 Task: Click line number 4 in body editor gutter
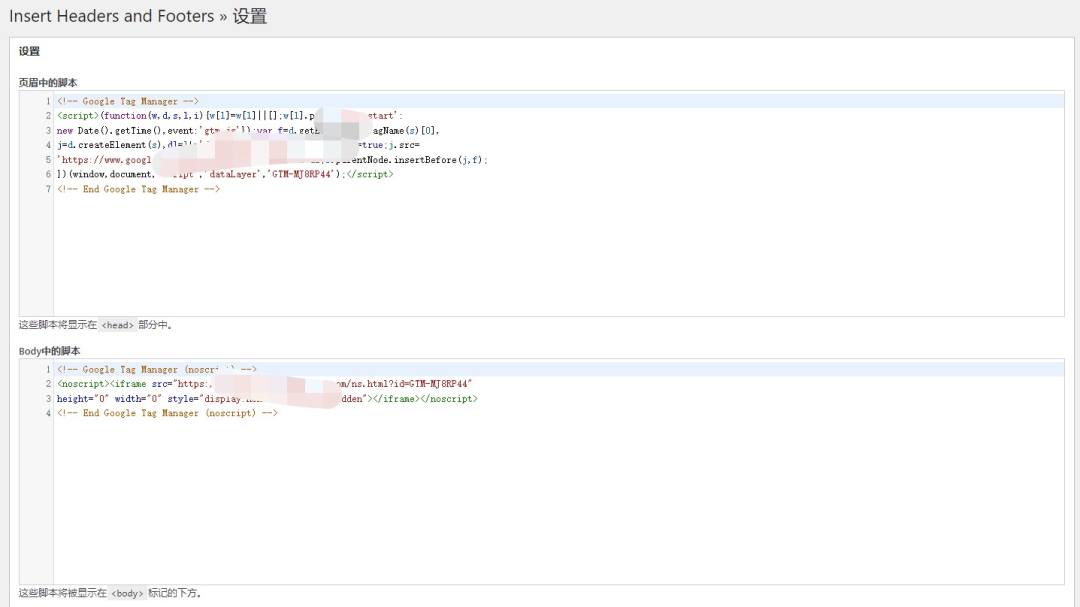point(48,413)
